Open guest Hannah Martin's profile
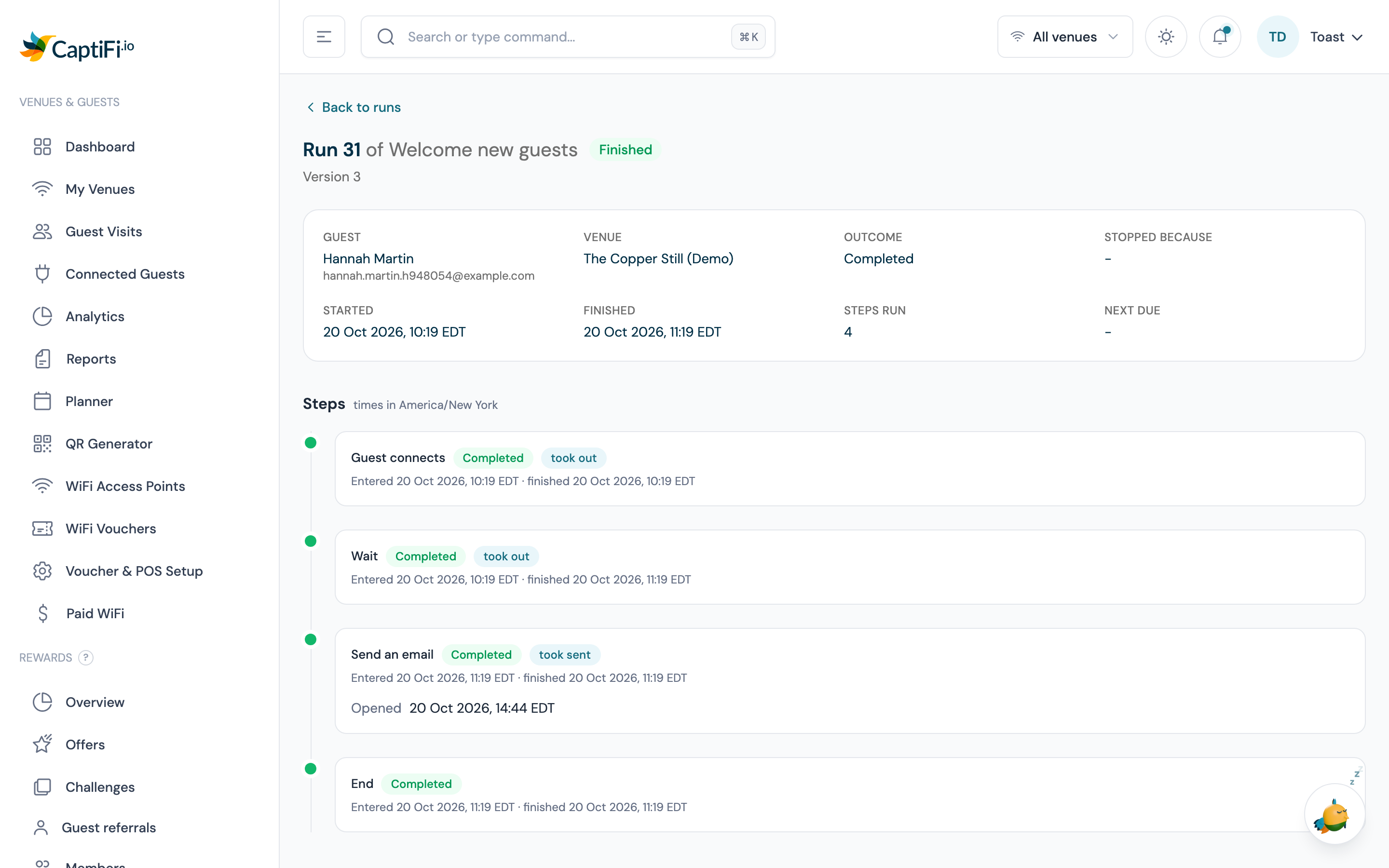Screen dimensions: 1389x868 click(x=368, y=258)
